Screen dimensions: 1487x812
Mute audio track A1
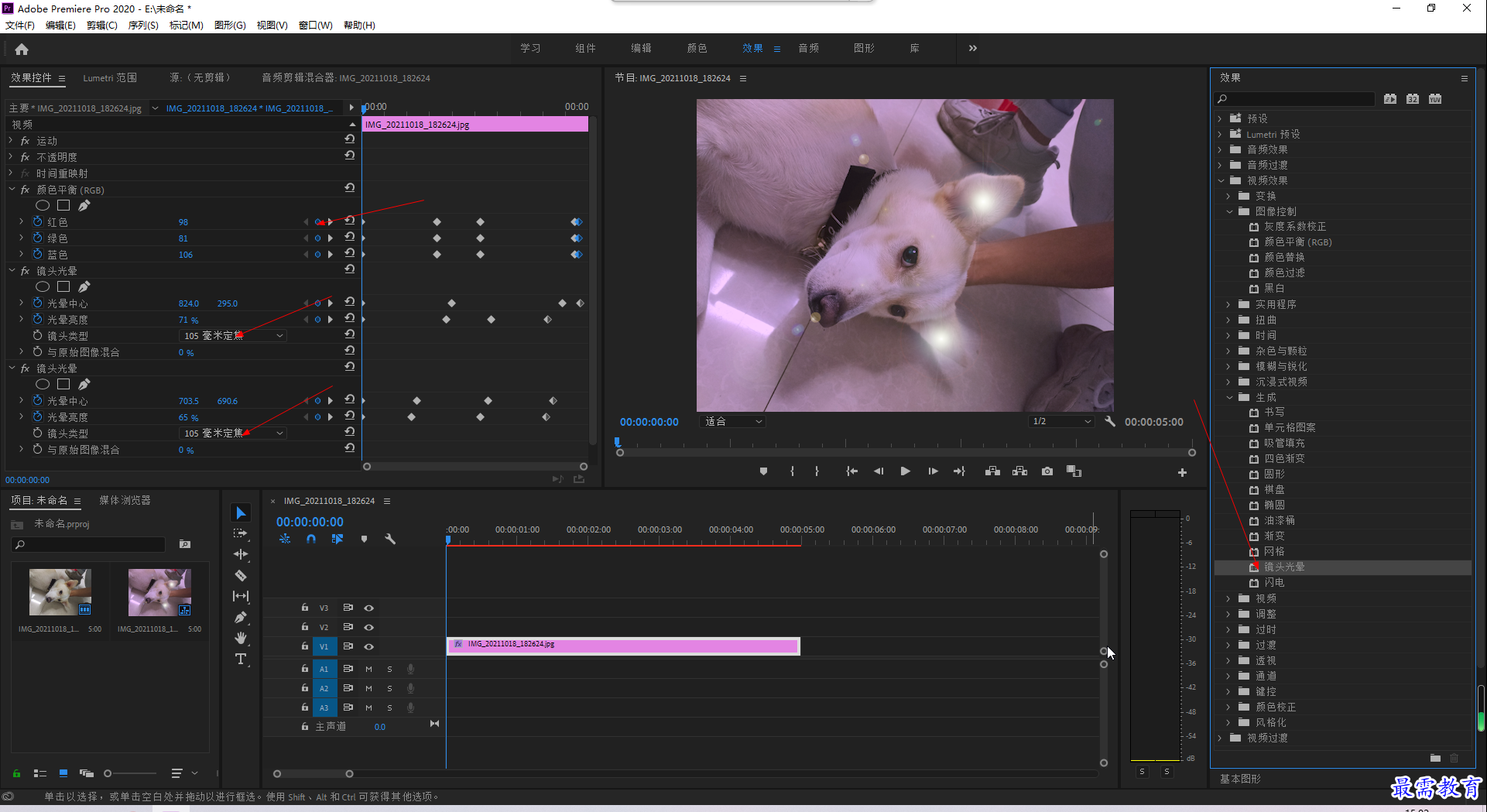[x=368, y=669]
